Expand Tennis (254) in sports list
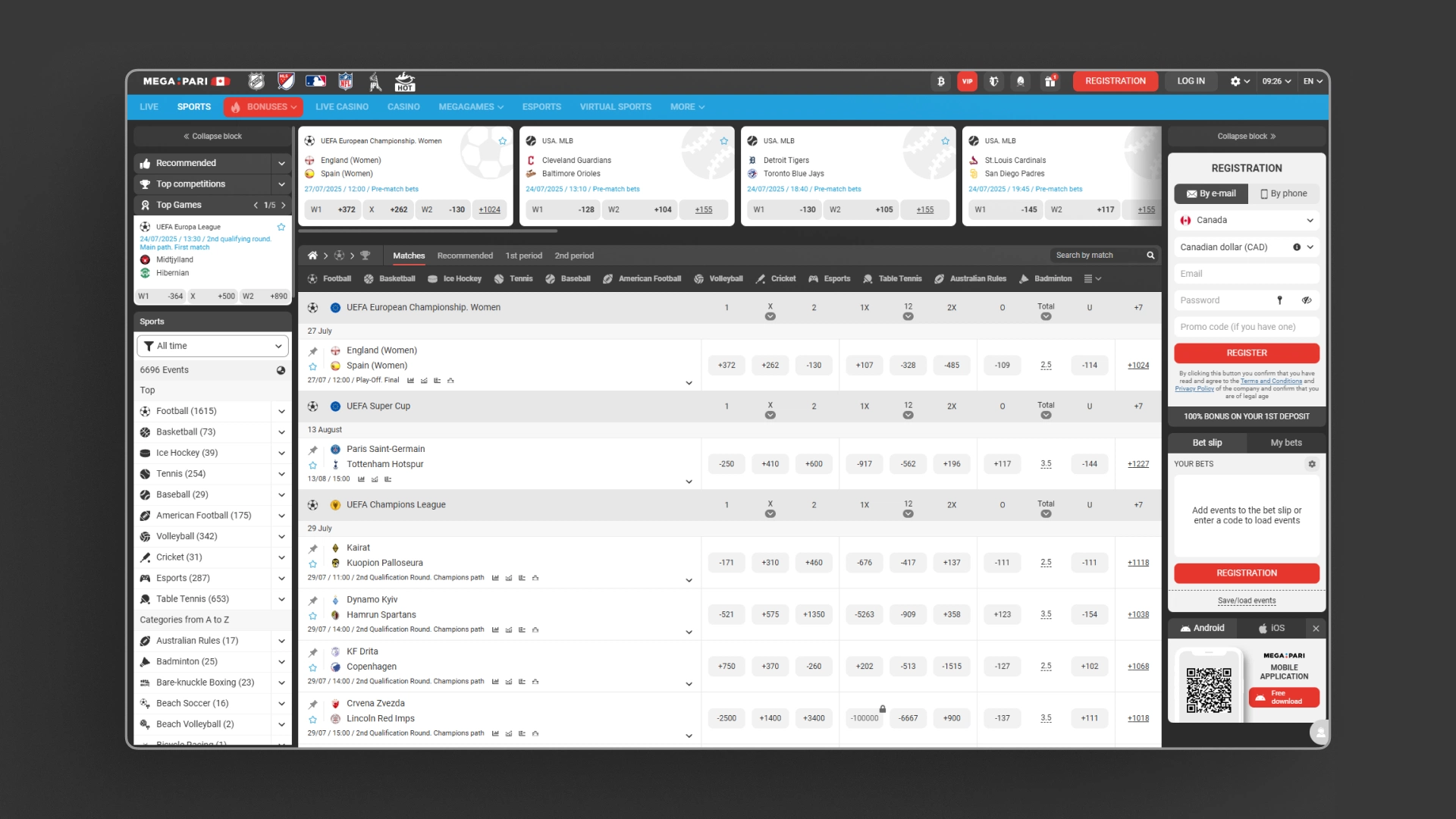The height and width of the screenshot is (819, 1456). [281, 474]
